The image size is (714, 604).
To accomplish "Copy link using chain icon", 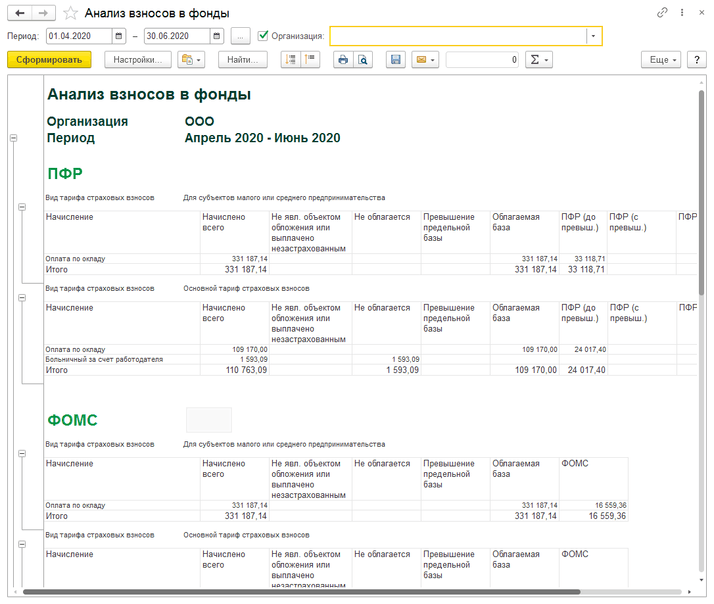I will 662,13.
